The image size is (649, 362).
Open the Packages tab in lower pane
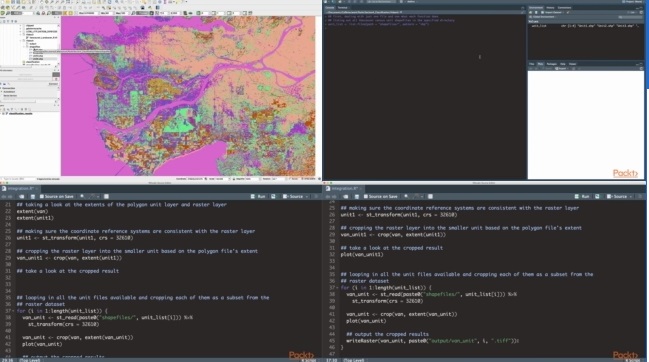552,64
